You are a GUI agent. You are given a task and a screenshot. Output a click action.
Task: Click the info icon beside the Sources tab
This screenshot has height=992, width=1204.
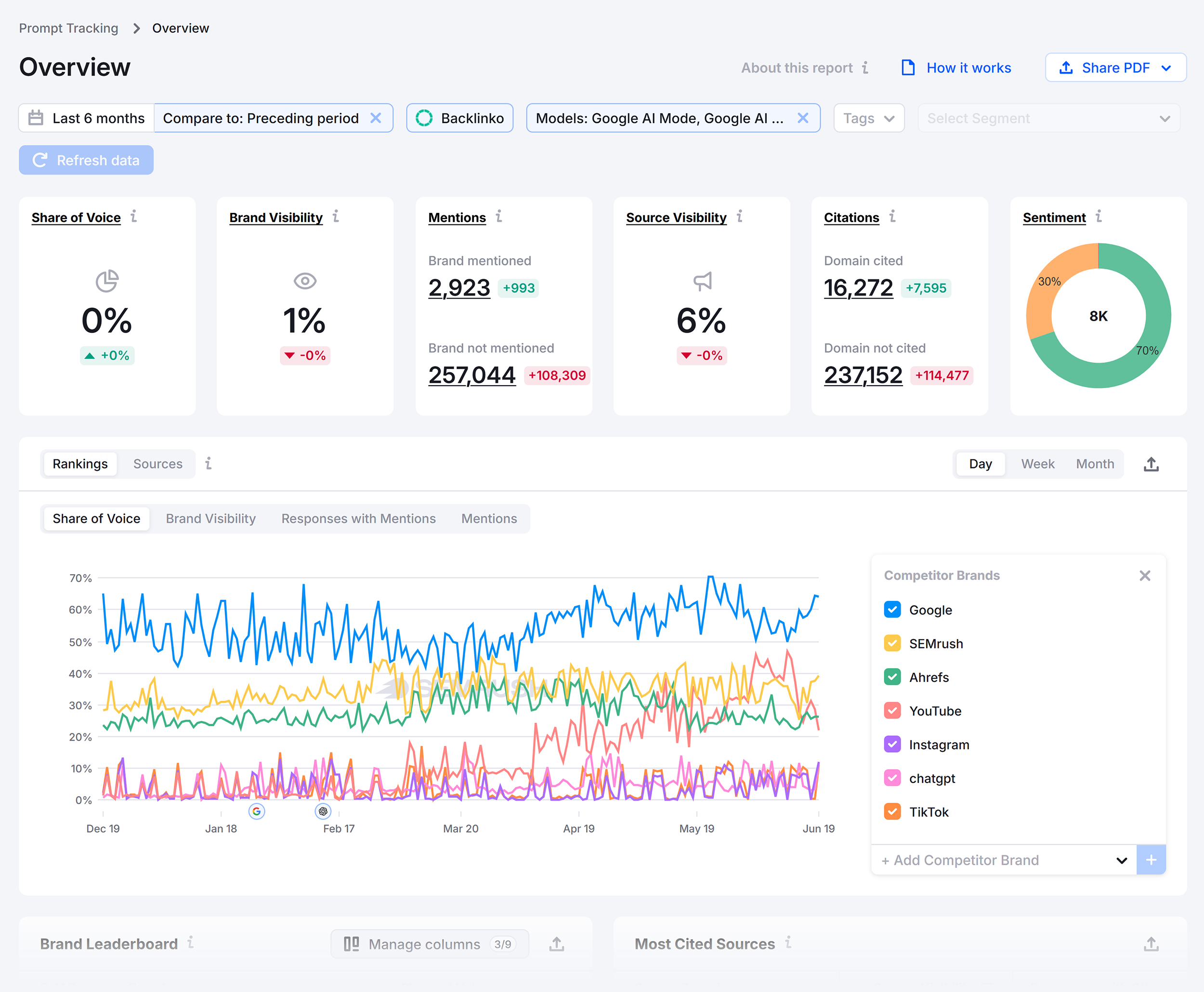click(x=209, y=463)
